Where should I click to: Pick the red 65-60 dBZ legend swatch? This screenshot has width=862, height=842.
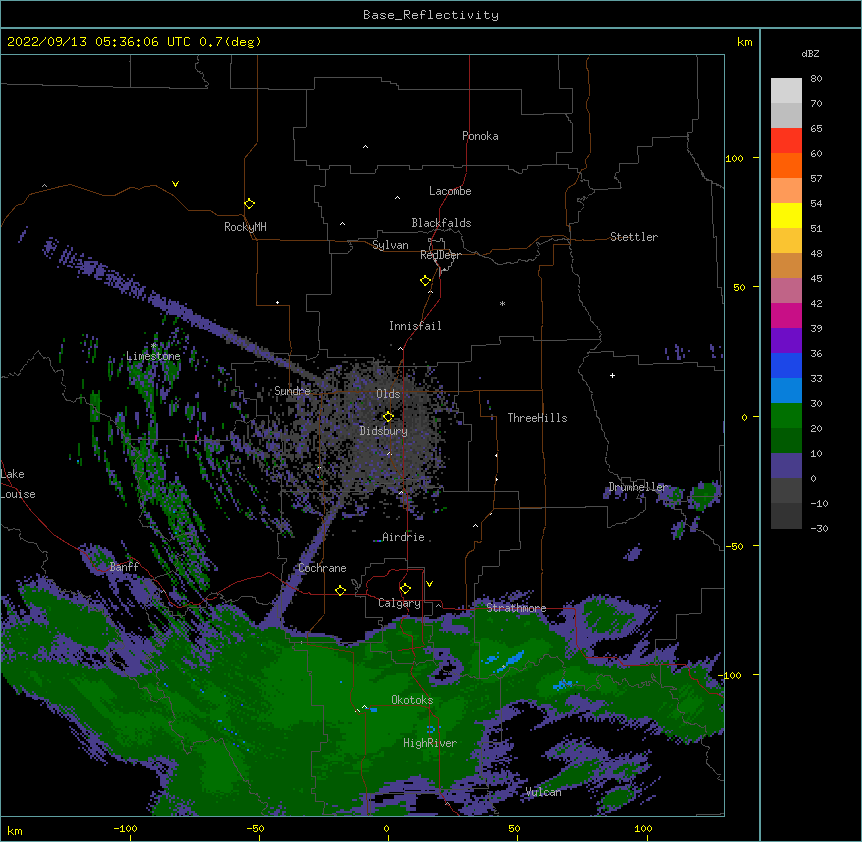[x=786, y=141]
